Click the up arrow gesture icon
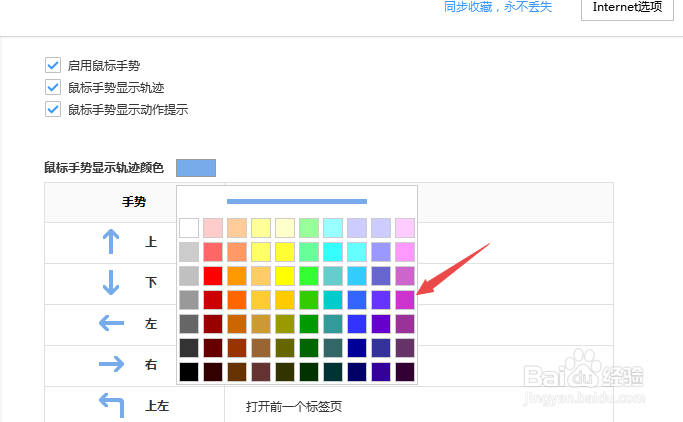683x422 pixels. pyautogui.click(x=111, y=242)
